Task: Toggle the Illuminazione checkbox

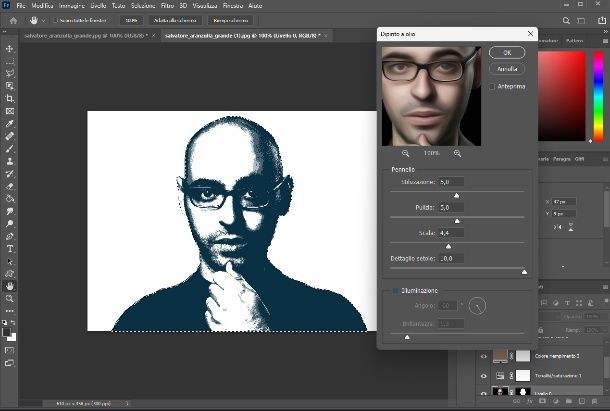Action: (x=395, y=291)
